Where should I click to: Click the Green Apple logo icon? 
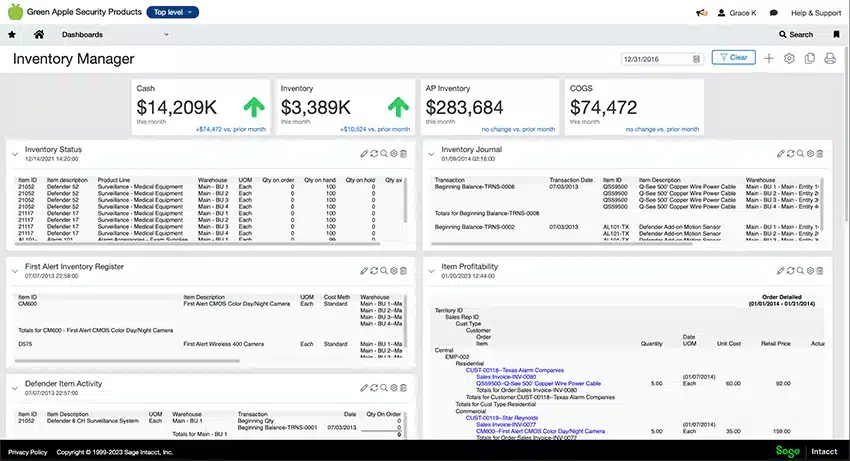(15, 11)
